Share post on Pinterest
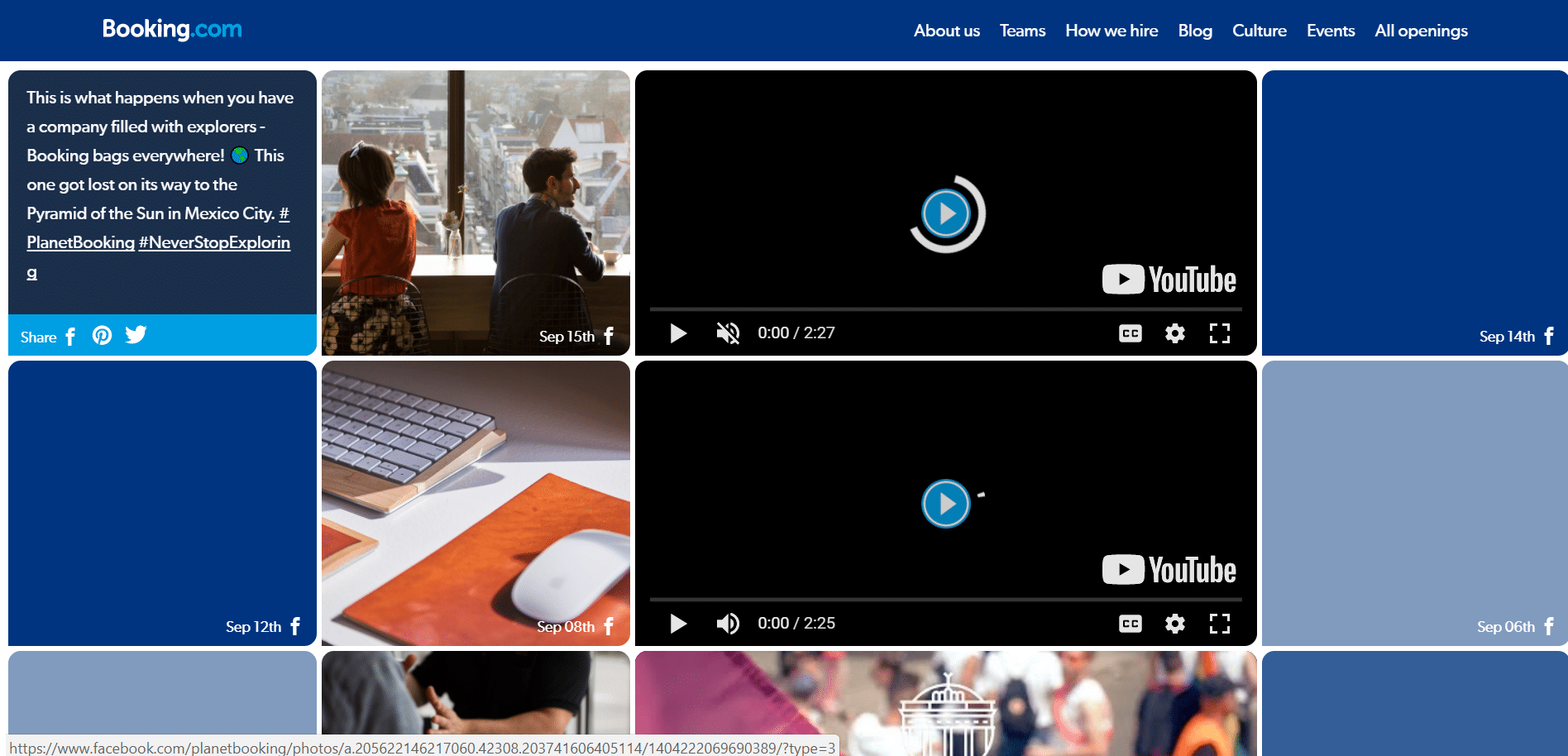1568x756 pixels. (102, 336)
